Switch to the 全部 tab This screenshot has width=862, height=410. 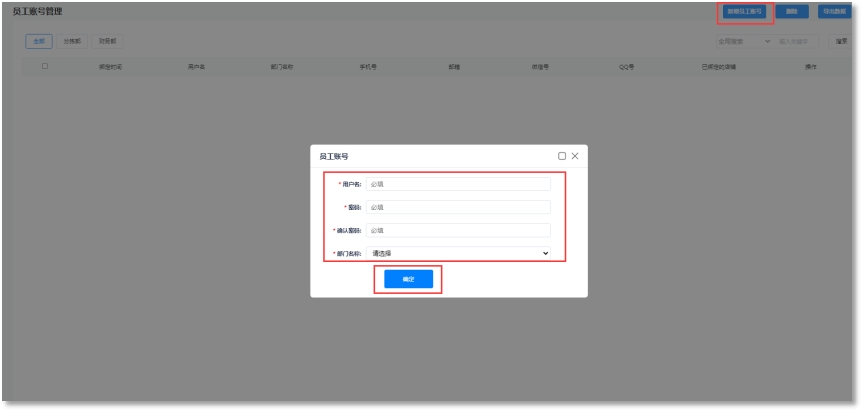click(x=39, y=41)
